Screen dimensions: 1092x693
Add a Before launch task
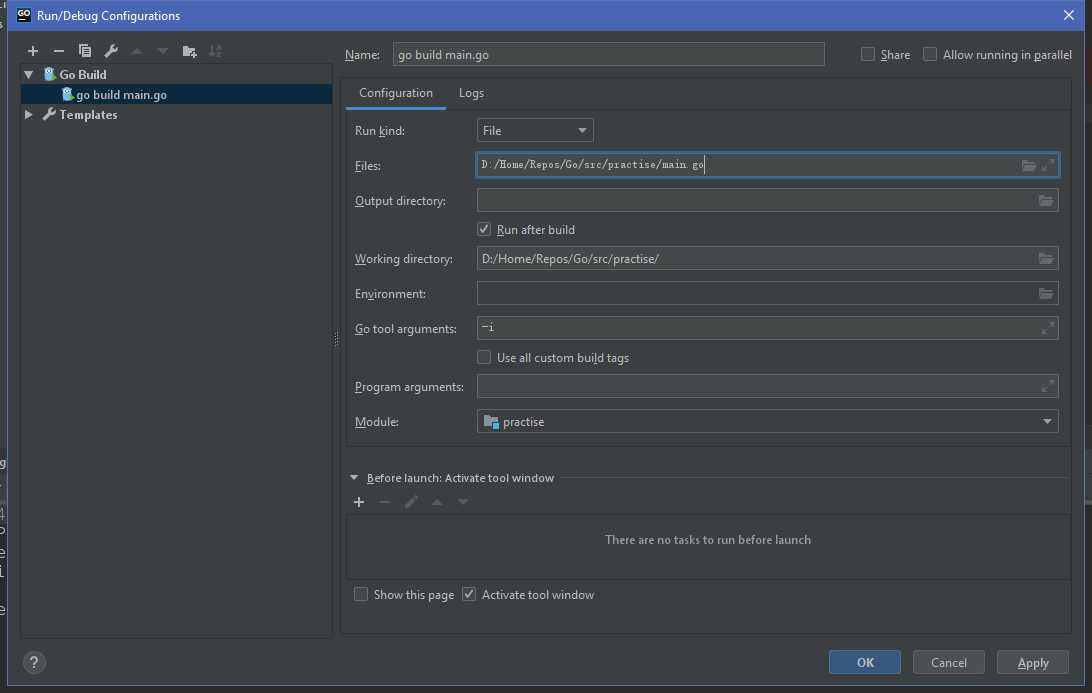click(359, 502)
